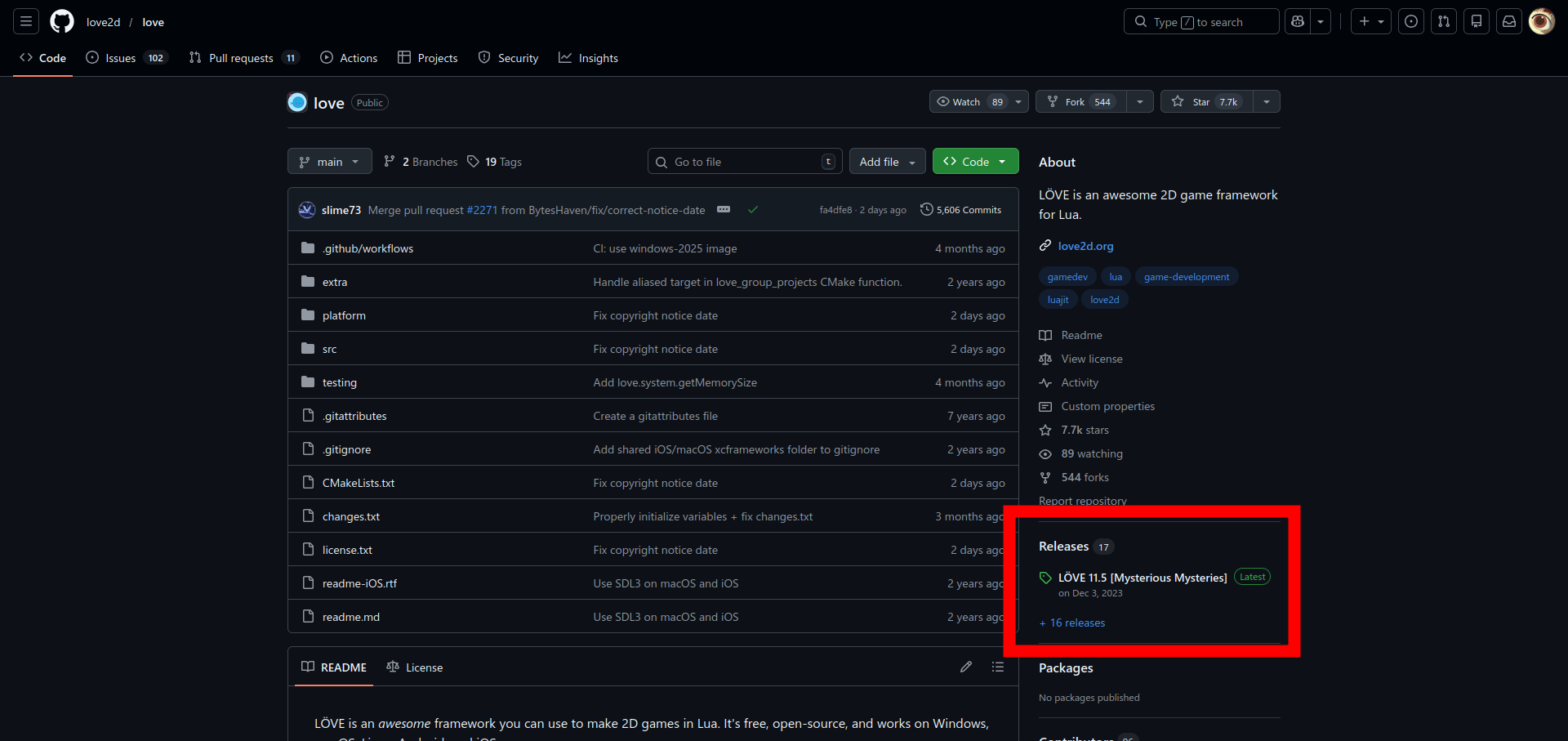Screen dimensions: 1568x741
Task: Open the main branch dropdown
Action: coord(329,162)
